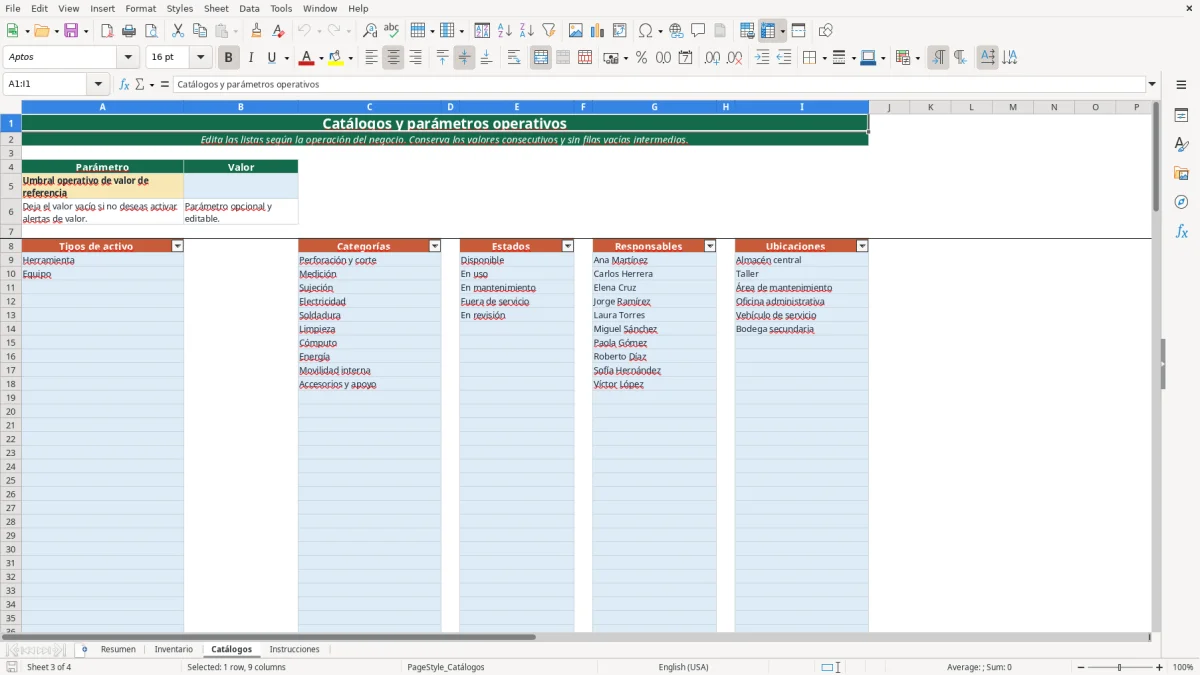Viewport: 1200px width, 675px height.
Task: Apply AutoFilter funnel icon
Action: click(548, 31)
